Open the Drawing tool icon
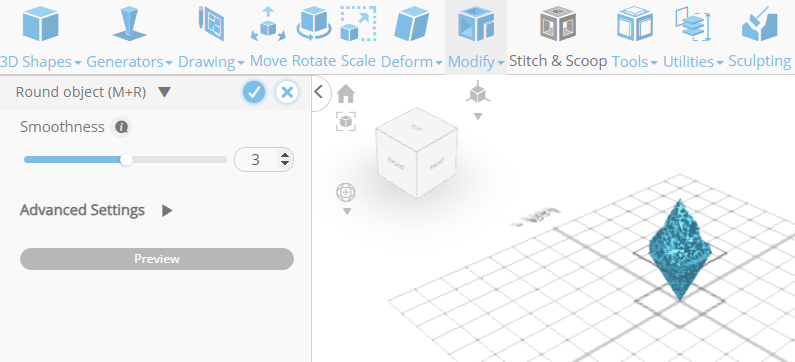 pos(211,23)
